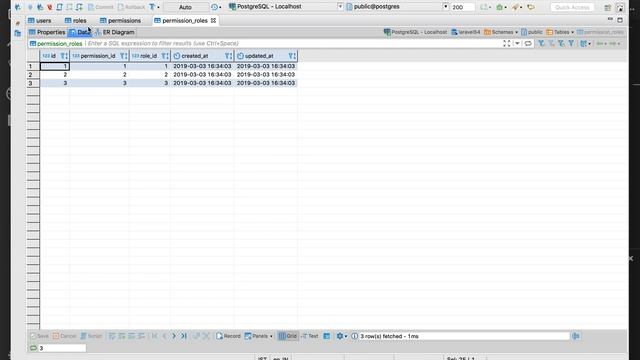Image resolution: width=640 pixels, height=360 pixels.
Task: Go to the previous row arrow
Action: coord(164,336)
